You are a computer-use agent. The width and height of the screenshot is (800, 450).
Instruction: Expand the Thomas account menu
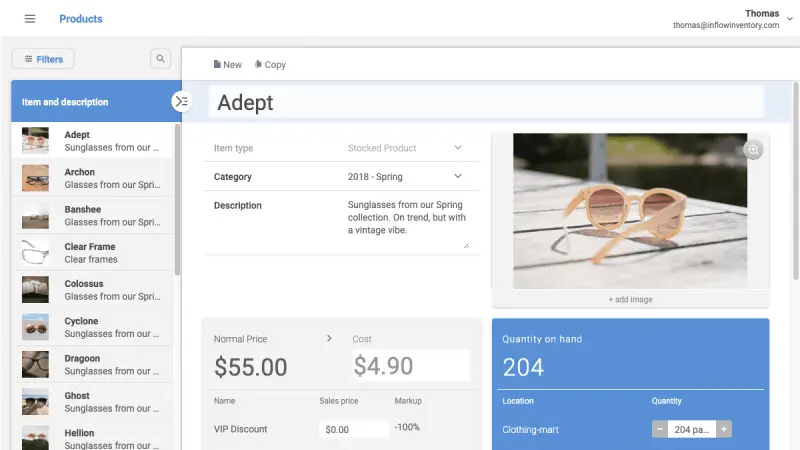click(x=789, y=19)
